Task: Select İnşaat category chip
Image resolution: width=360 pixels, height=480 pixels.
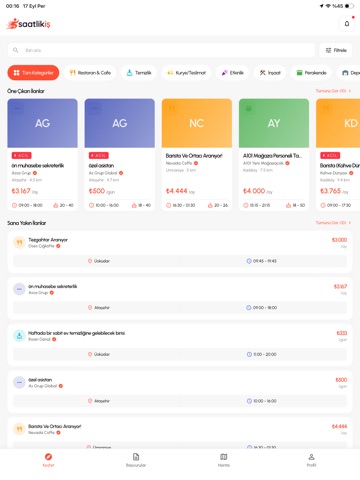Action: pyautogui.click(x=270, y=73)
